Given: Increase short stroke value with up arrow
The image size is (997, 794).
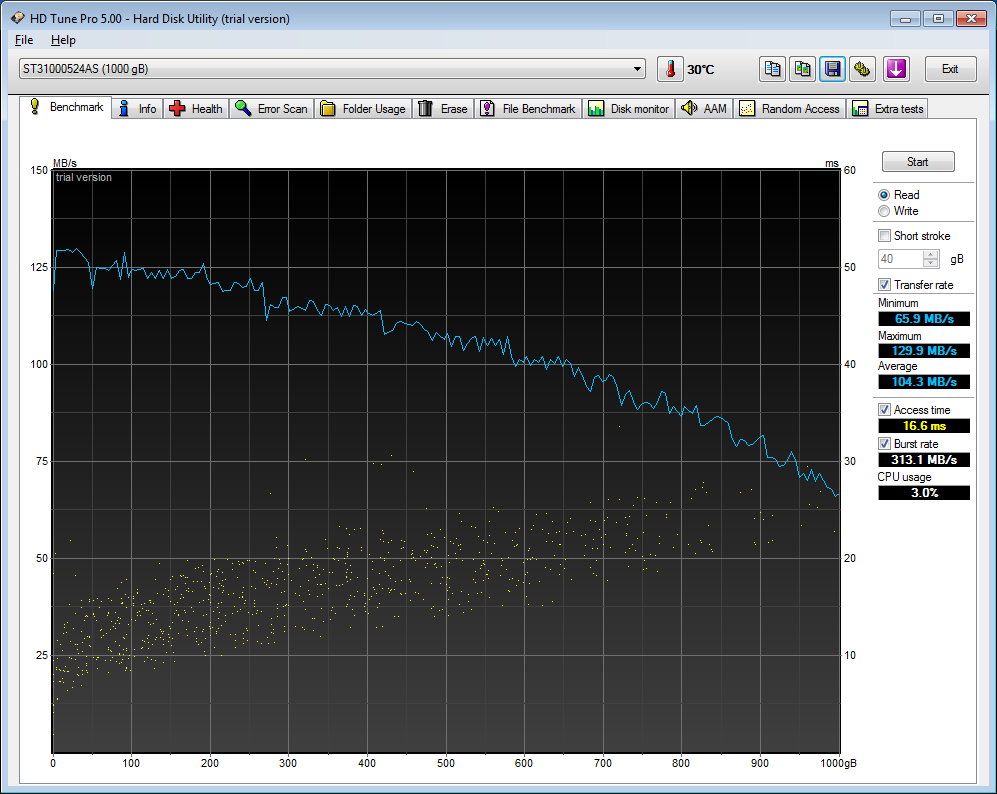Looking at the screenshot, I should pos(931,254).
